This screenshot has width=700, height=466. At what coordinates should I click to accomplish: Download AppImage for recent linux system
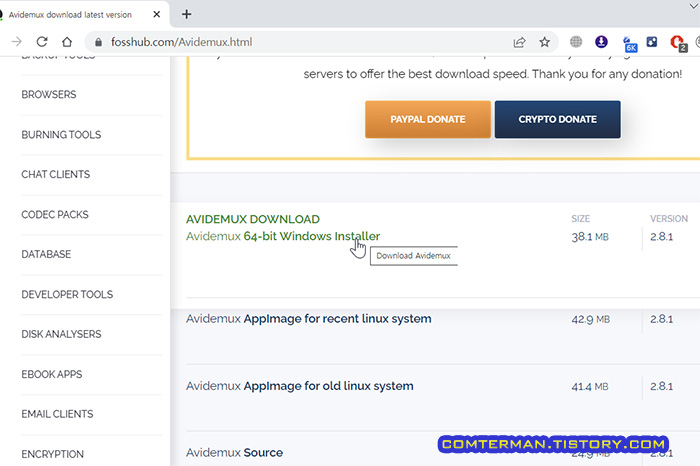point(308,319)
